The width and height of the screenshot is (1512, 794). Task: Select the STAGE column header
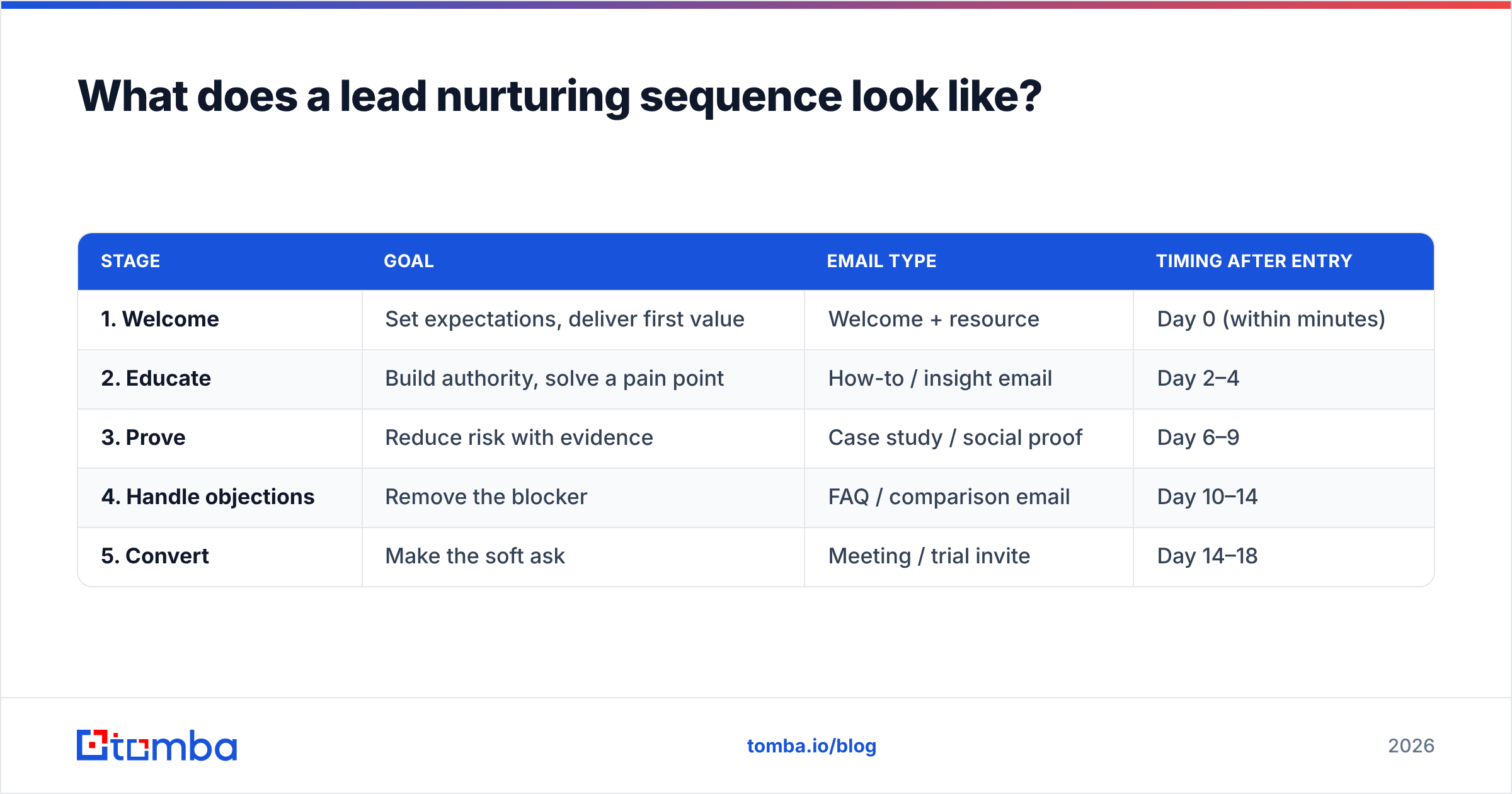[x=130, y=262]
